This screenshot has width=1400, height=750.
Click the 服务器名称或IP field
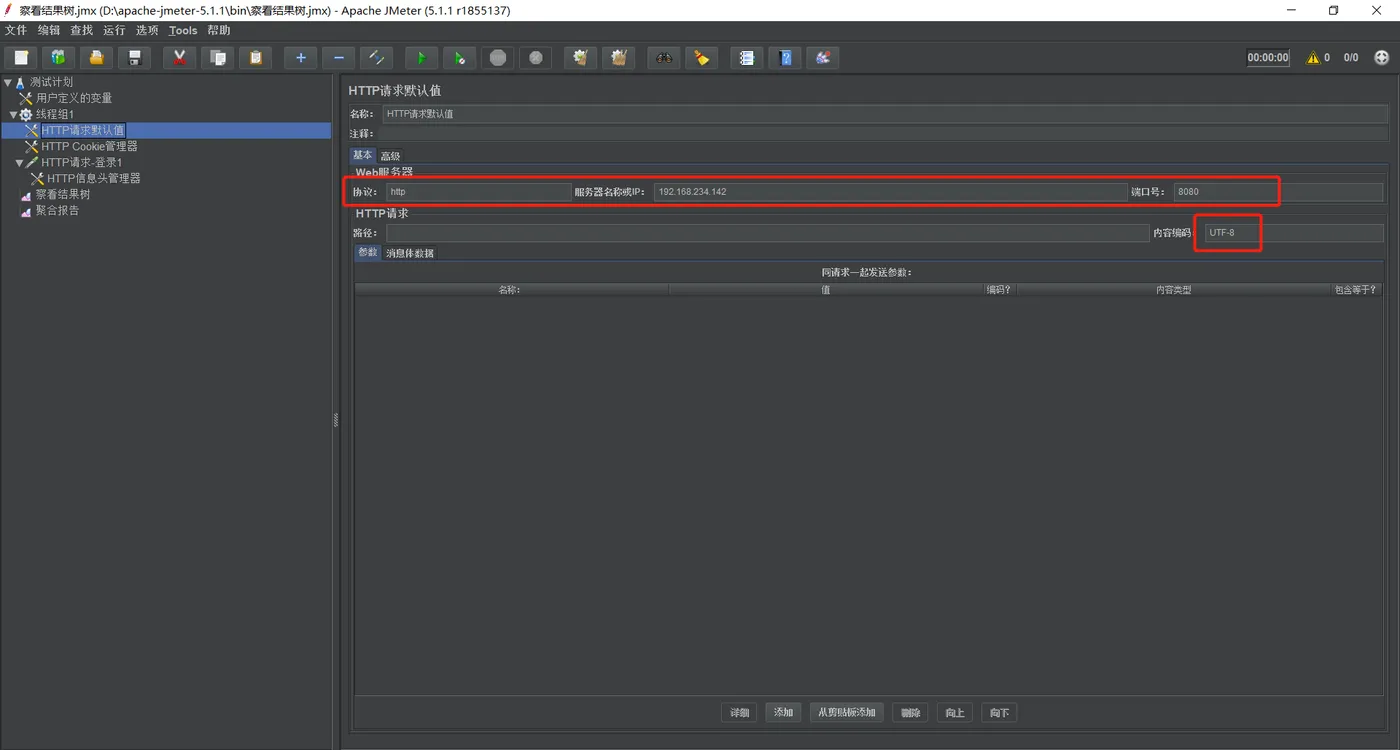(x=890, y=192)
